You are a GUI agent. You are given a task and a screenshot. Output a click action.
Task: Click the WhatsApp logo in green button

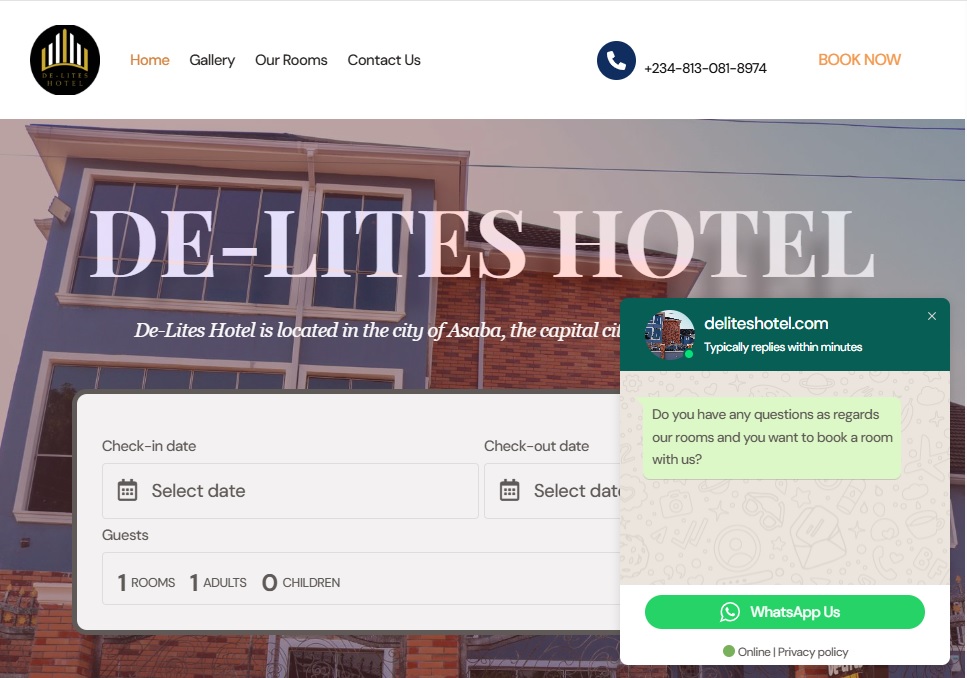click(730, 612)
